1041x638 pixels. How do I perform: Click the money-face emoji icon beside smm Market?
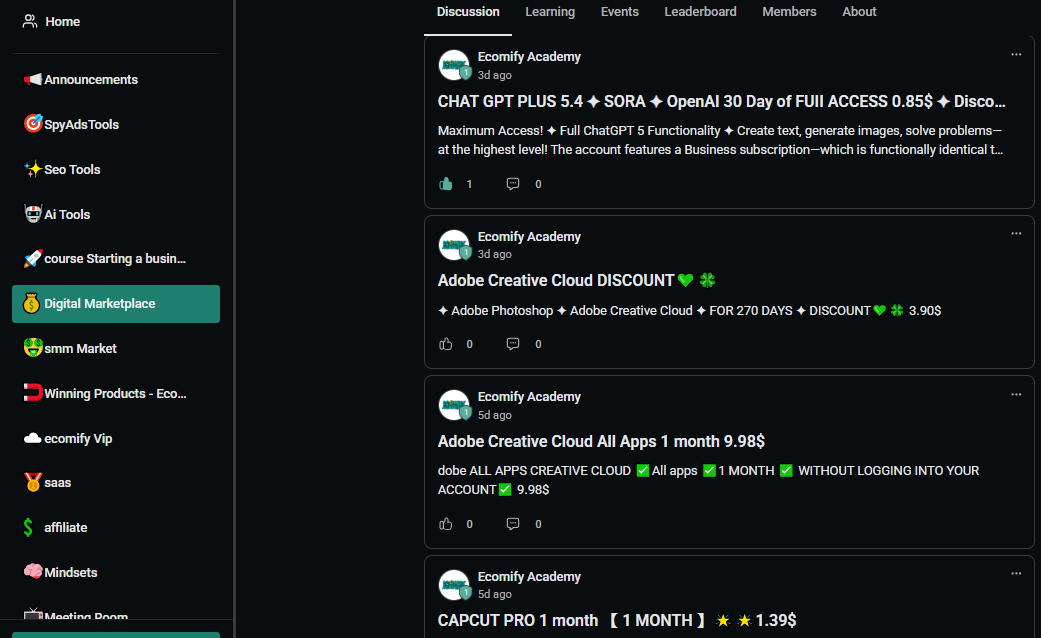32,348
